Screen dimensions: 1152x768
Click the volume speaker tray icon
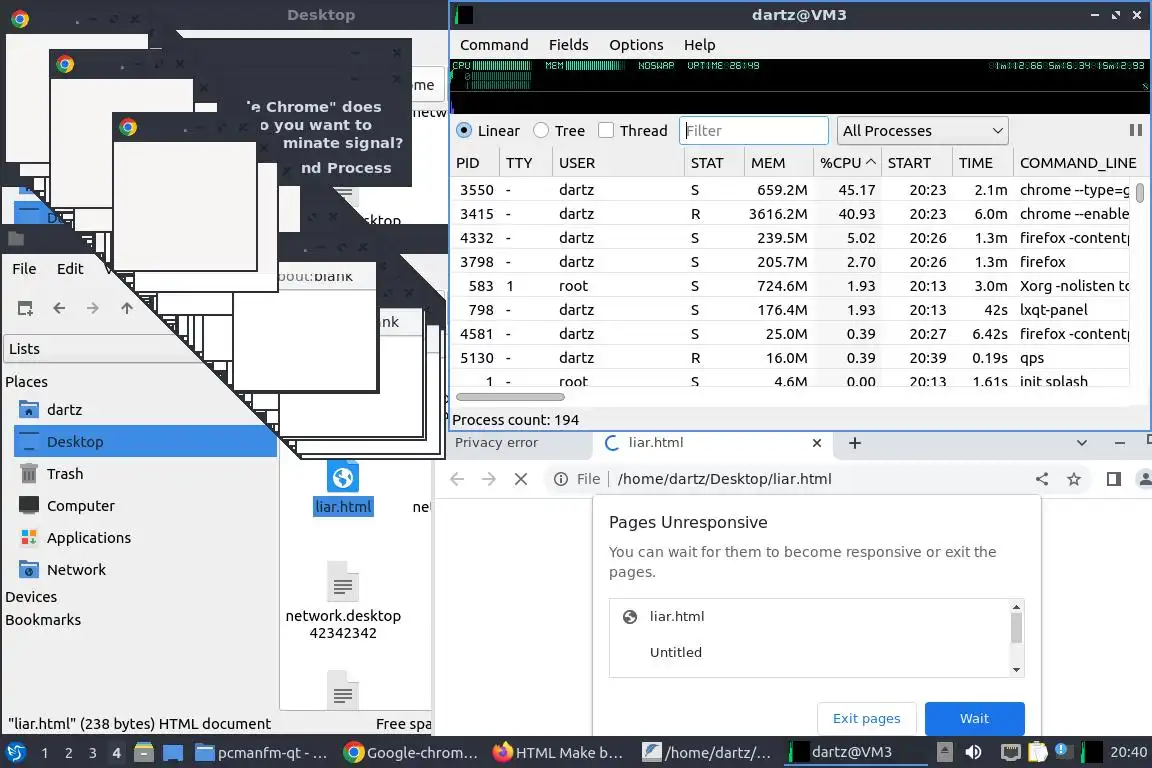coord(973,752)
